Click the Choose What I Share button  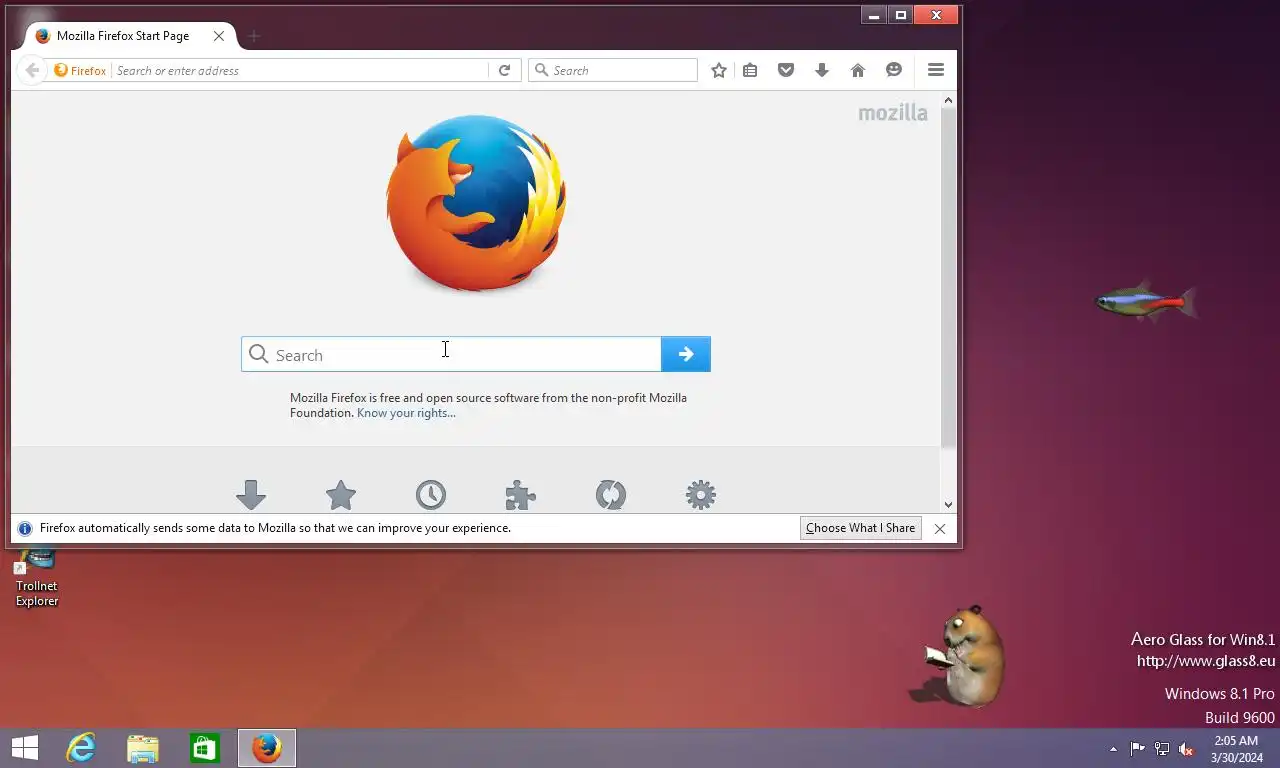(860, 528)
